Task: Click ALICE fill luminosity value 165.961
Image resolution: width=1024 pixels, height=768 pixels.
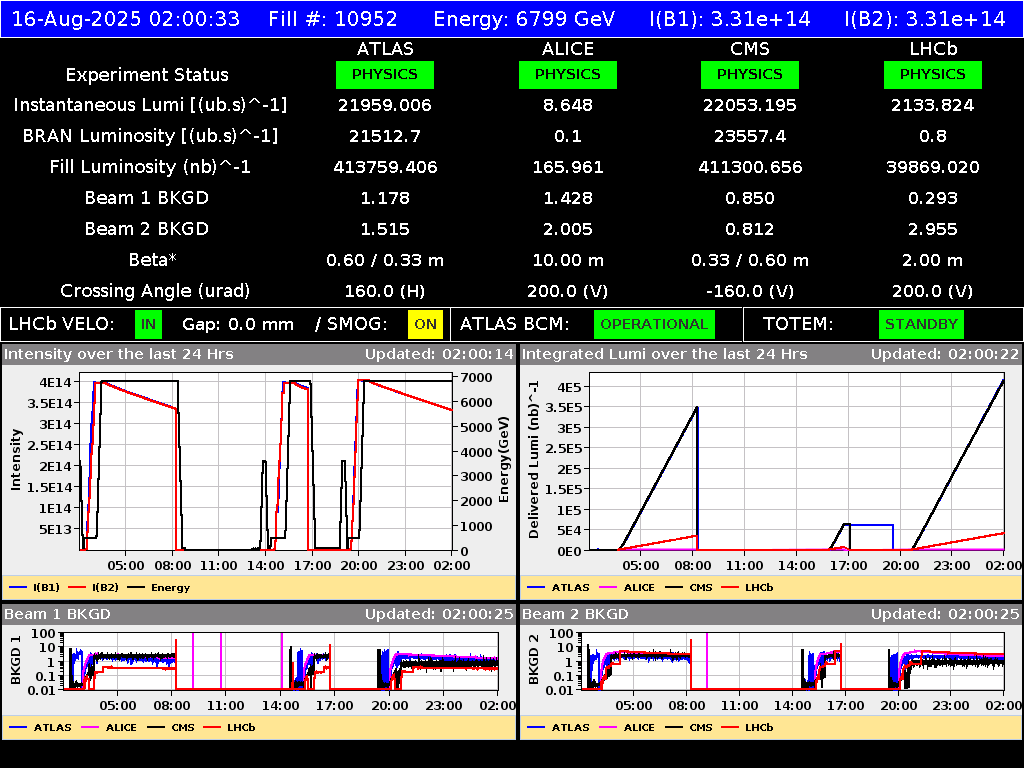Action: coord(568,167)
